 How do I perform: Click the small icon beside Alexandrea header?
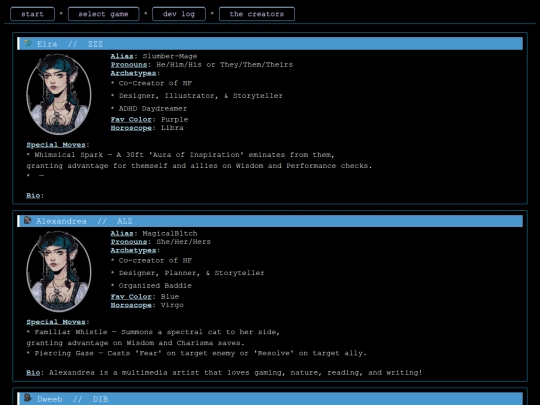click(28, 220)
